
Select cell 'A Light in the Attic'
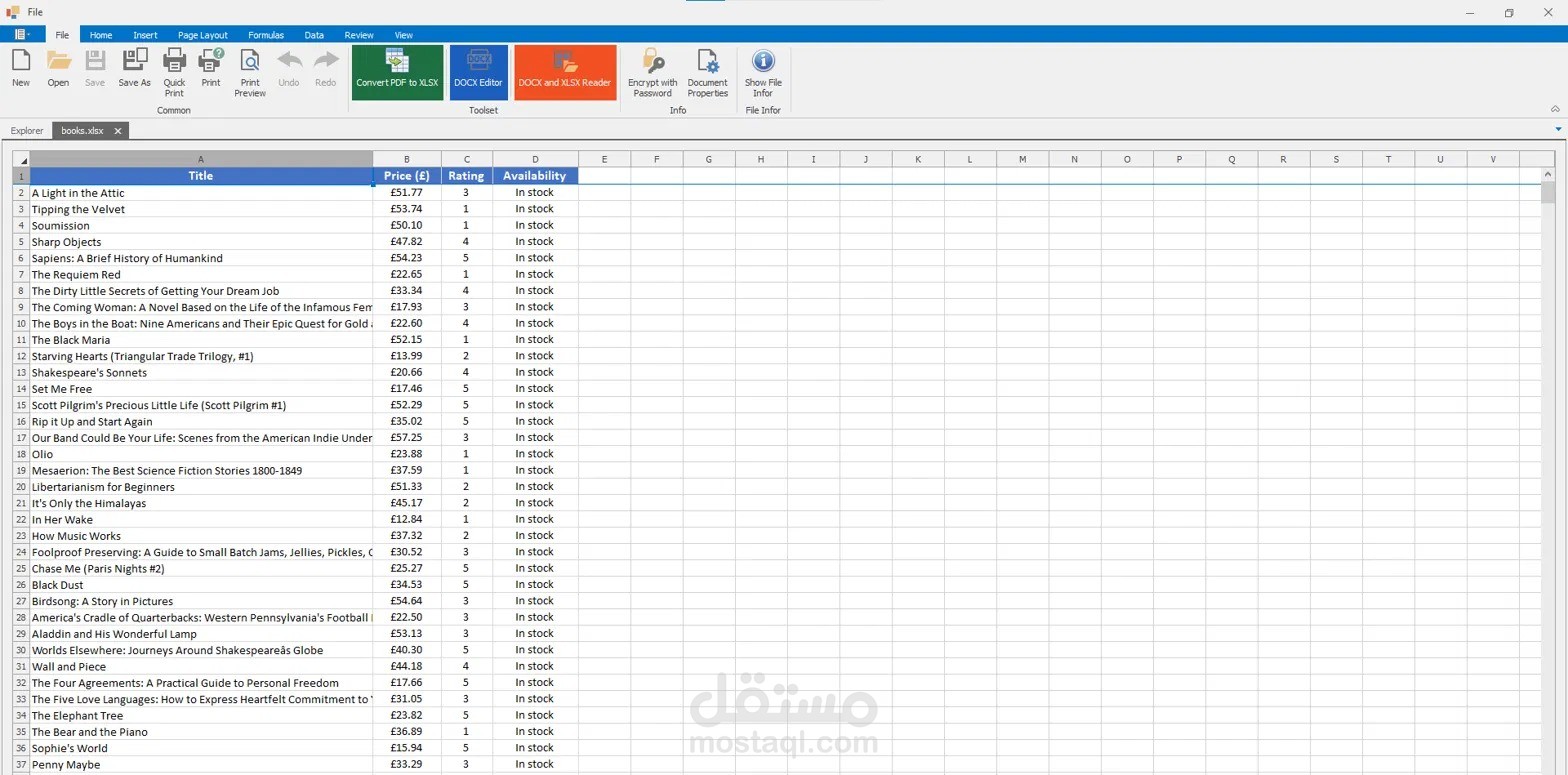pyautogui.click(x=201, y=193)
